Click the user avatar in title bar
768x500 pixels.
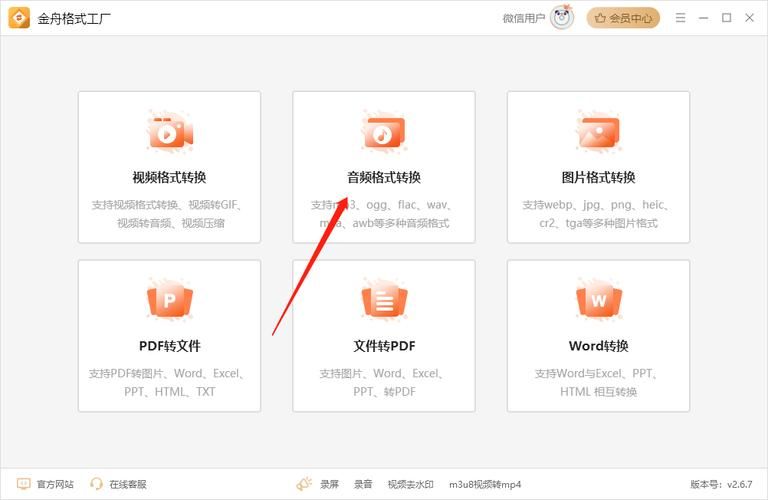click(x=562, y=17)
